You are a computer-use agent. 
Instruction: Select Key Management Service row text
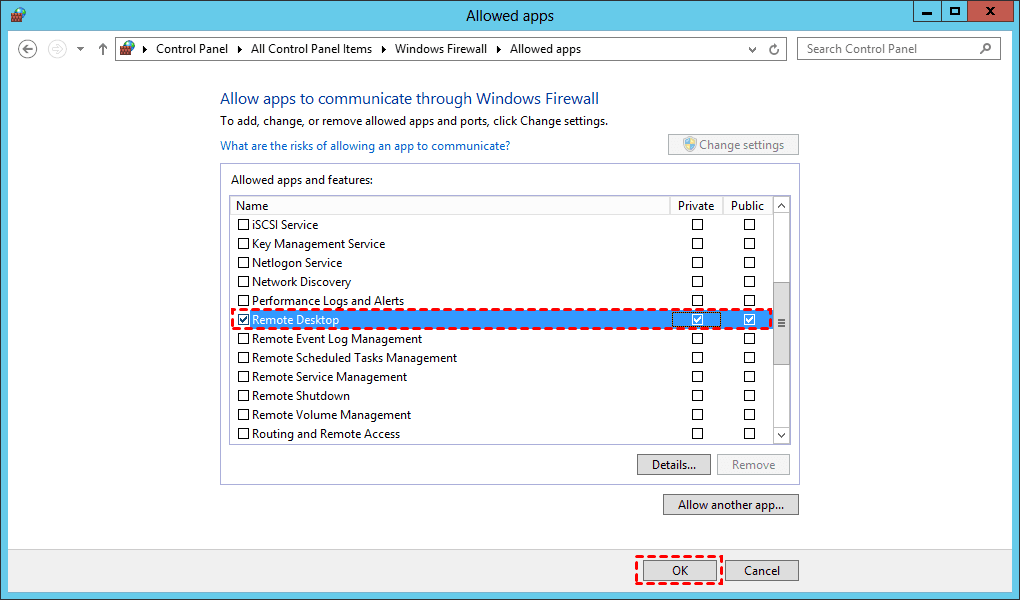point(318,243)
